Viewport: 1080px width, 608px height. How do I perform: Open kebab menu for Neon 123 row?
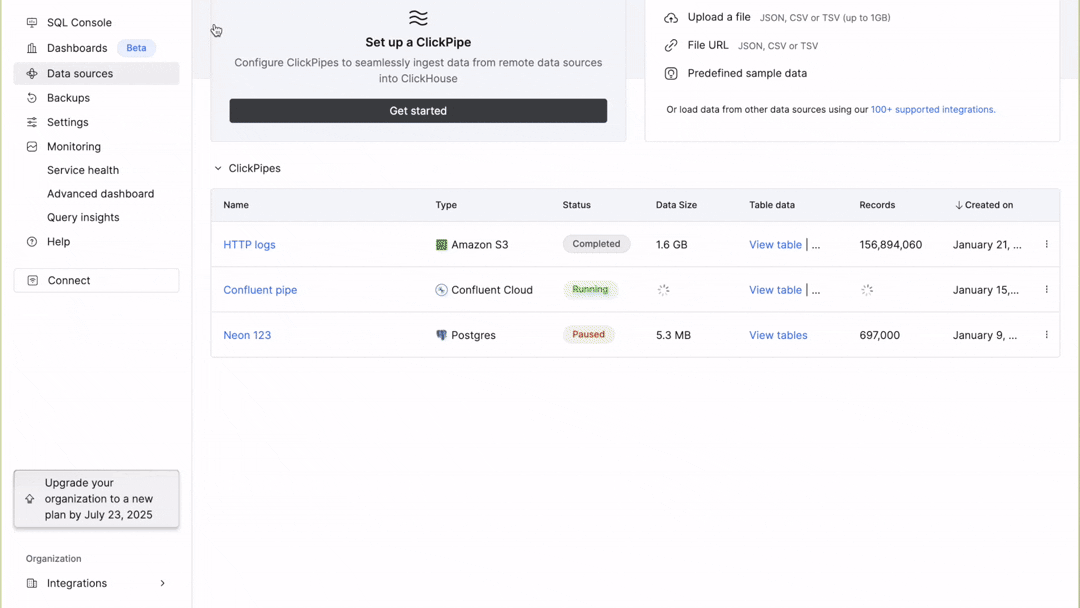pyautogui.click(x=1046, y=335)
